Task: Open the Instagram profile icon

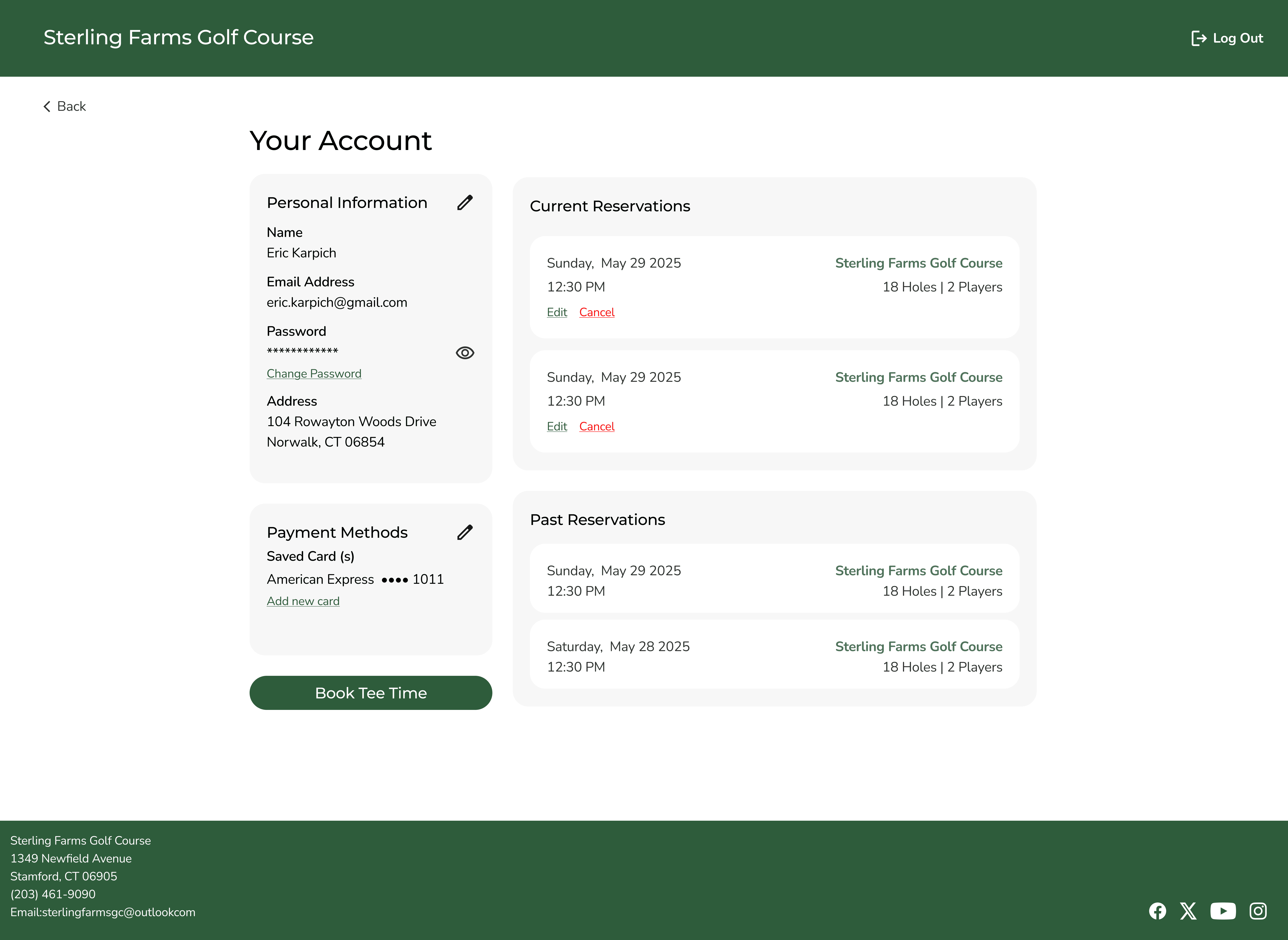Action: (1257, 911)
